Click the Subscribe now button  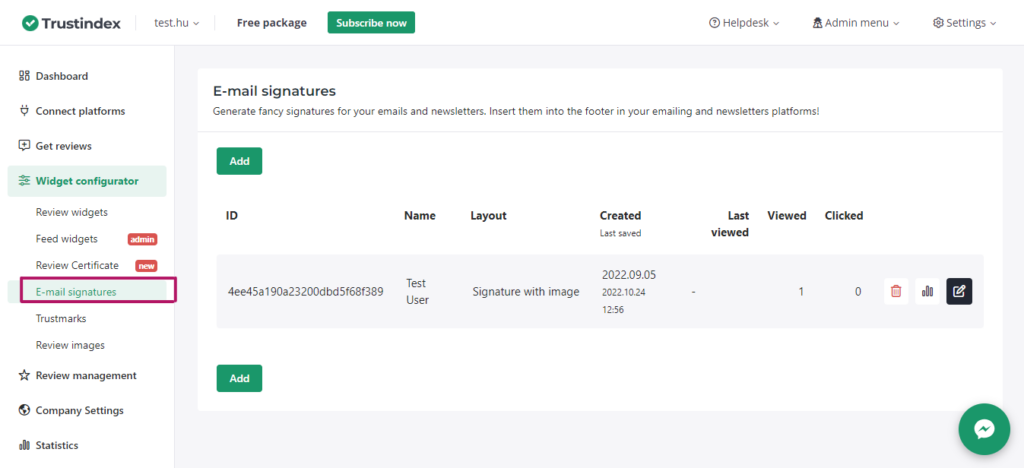(371, 23)
